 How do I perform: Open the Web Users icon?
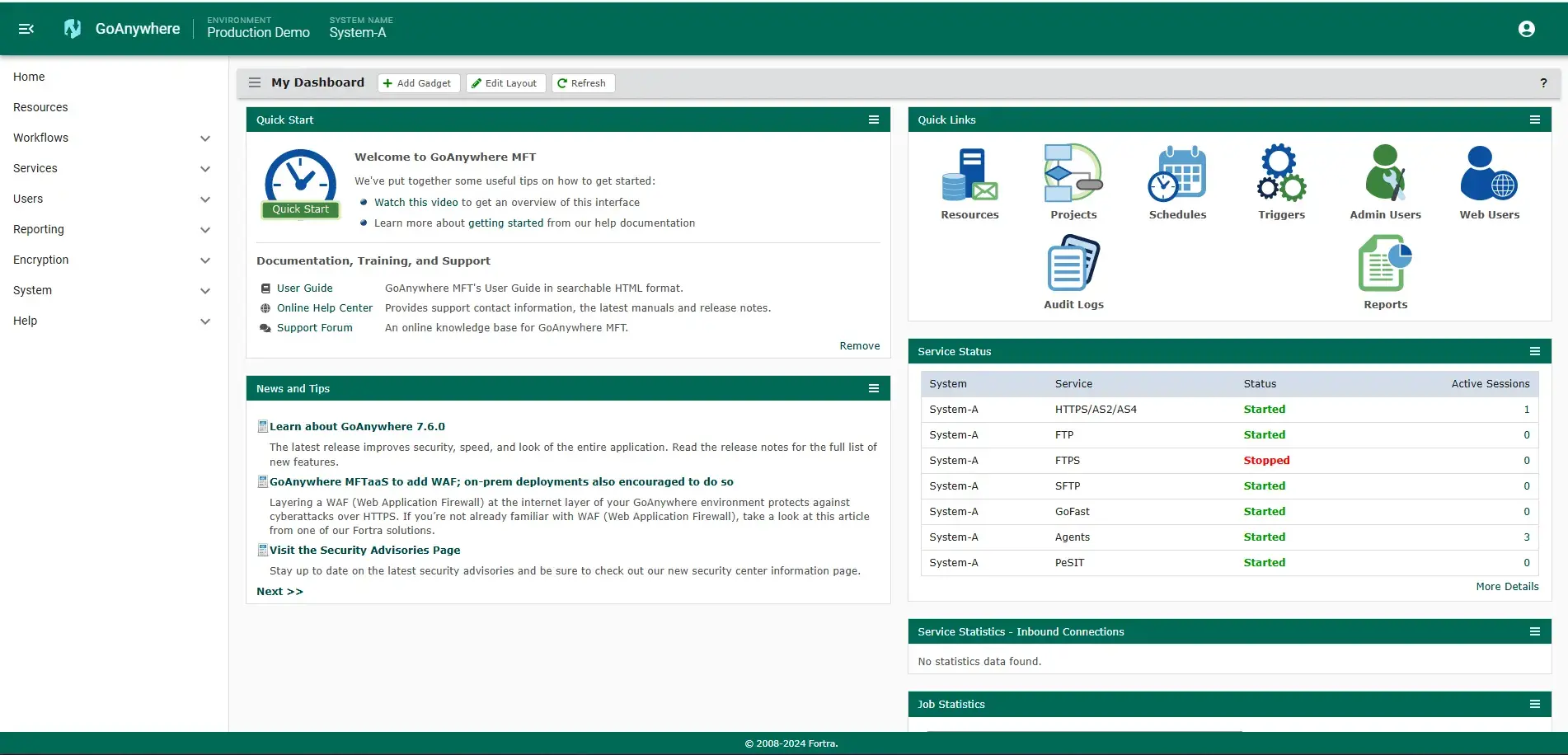coord(1489,174)
